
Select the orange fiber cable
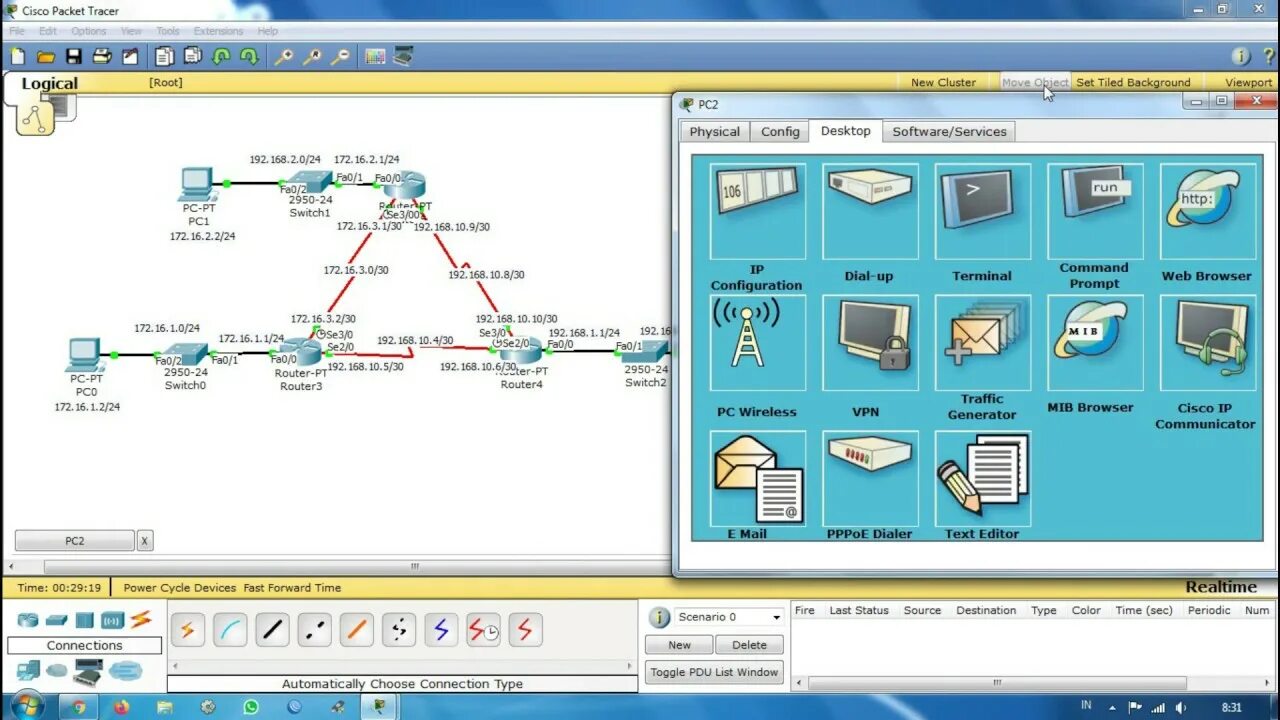(x=356, y=630)
